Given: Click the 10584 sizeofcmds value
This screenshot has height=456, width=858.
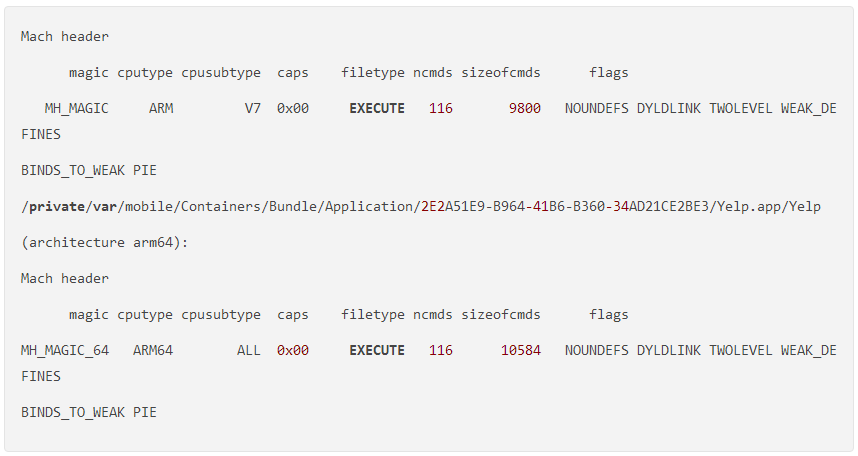Looking at the screenshot, I should tap(520, 350).
